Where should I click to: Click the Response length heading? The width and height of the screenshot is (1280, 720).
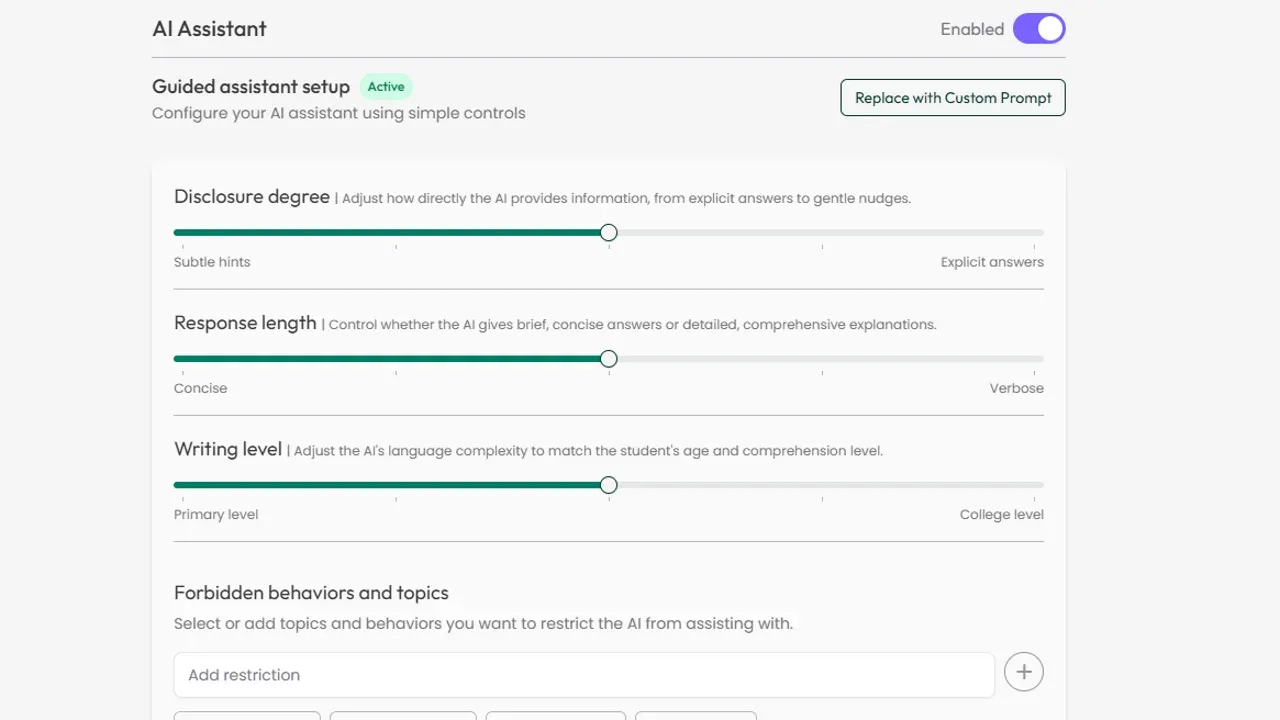245,323
